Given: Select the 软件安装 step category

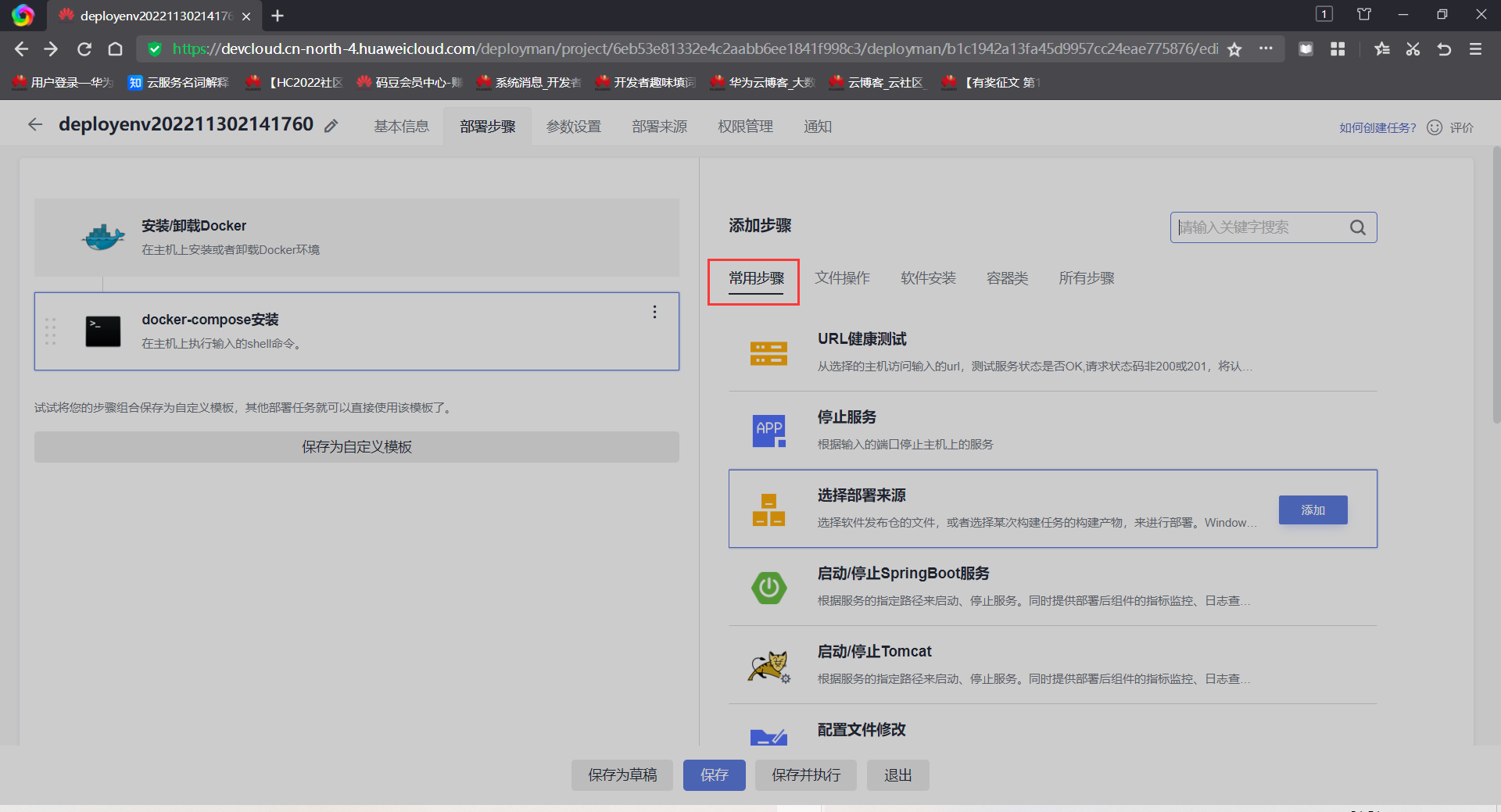Looking at the screenshot, I should pyautogui.click(x=929, y=278).
